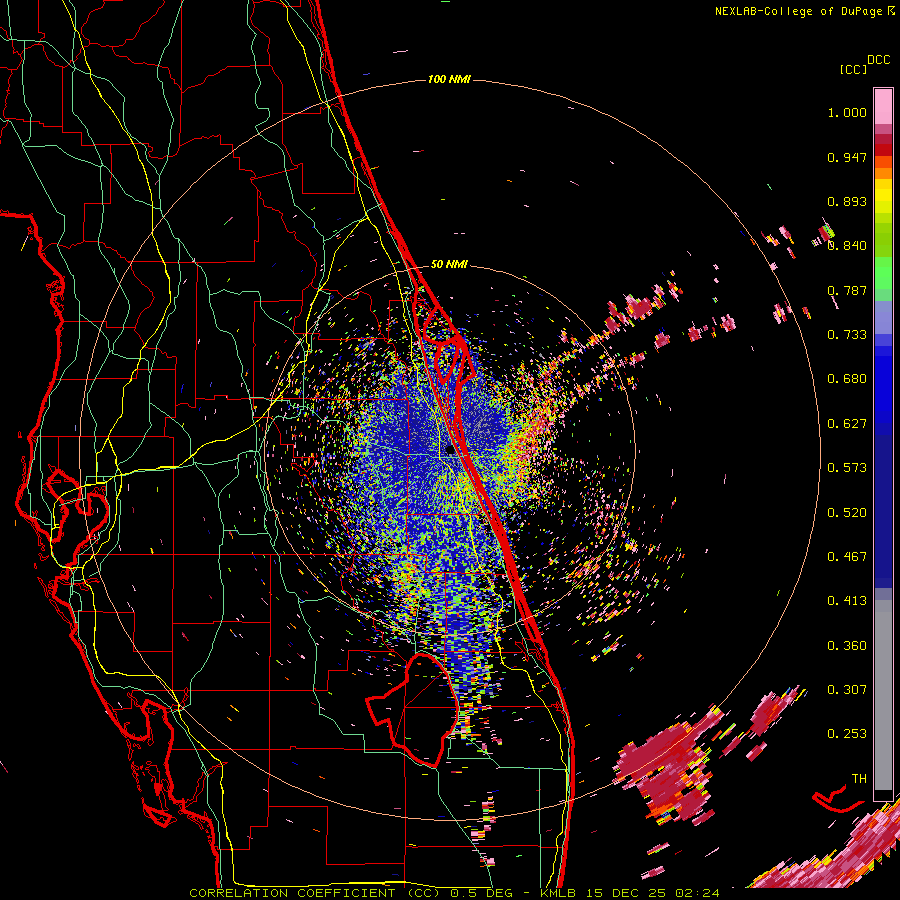Click the 0.413 scale label
Image resolution: width=900 pixels, height=900 pixels.
(x=847, y=601)
